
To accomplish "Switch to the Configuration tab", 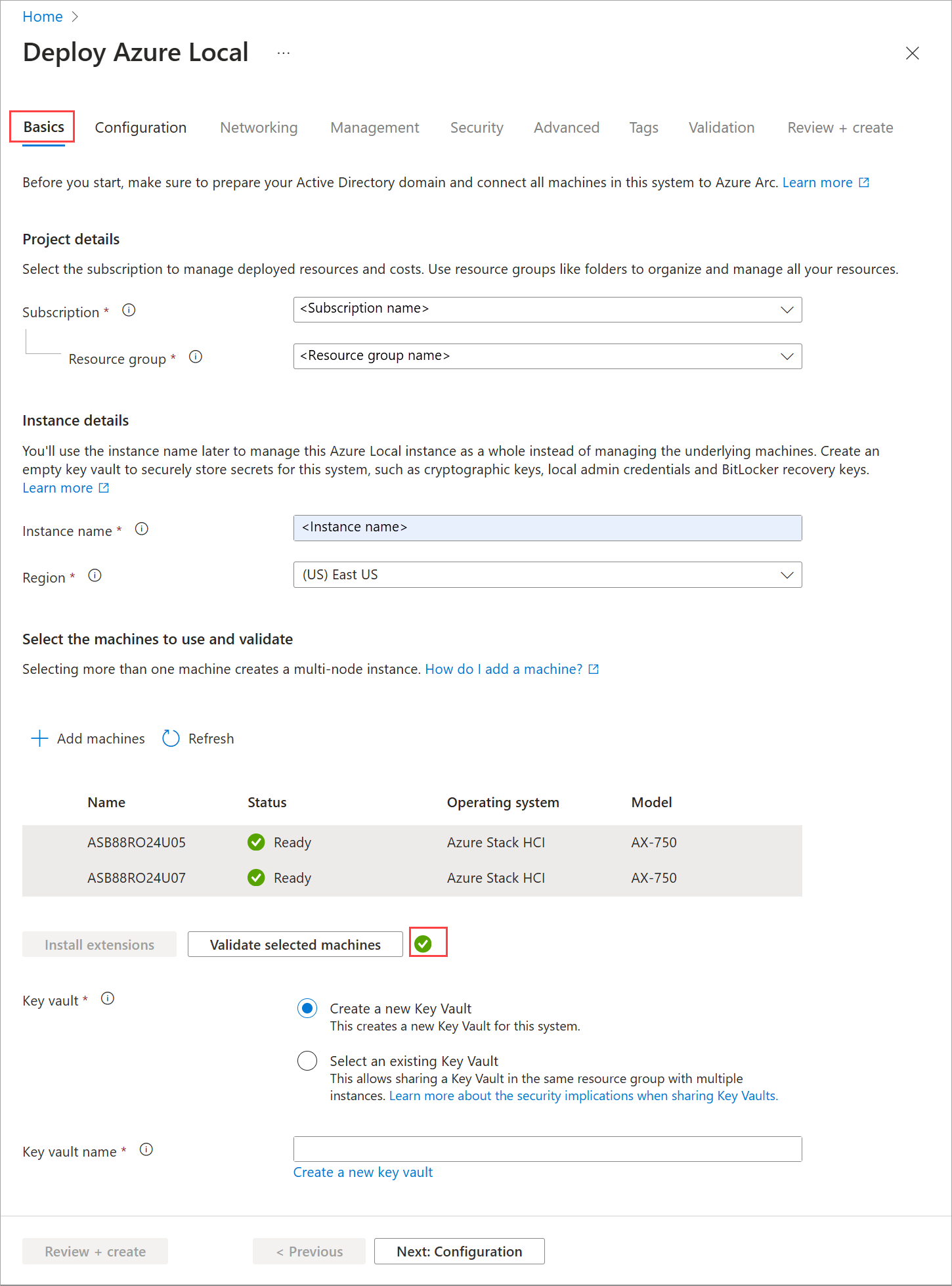I will 141,128.
